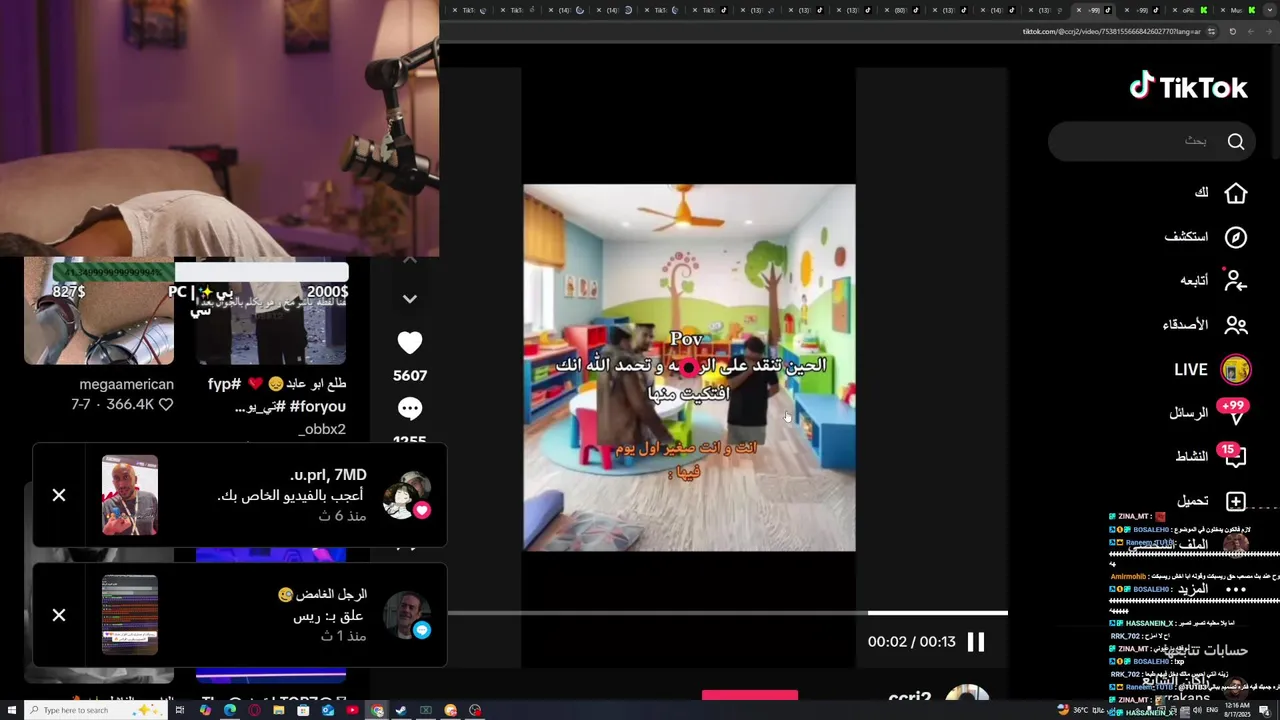Open YouTube app from the taskbar
This screenshot has width=1280, height=720.
tap(352, 710)
